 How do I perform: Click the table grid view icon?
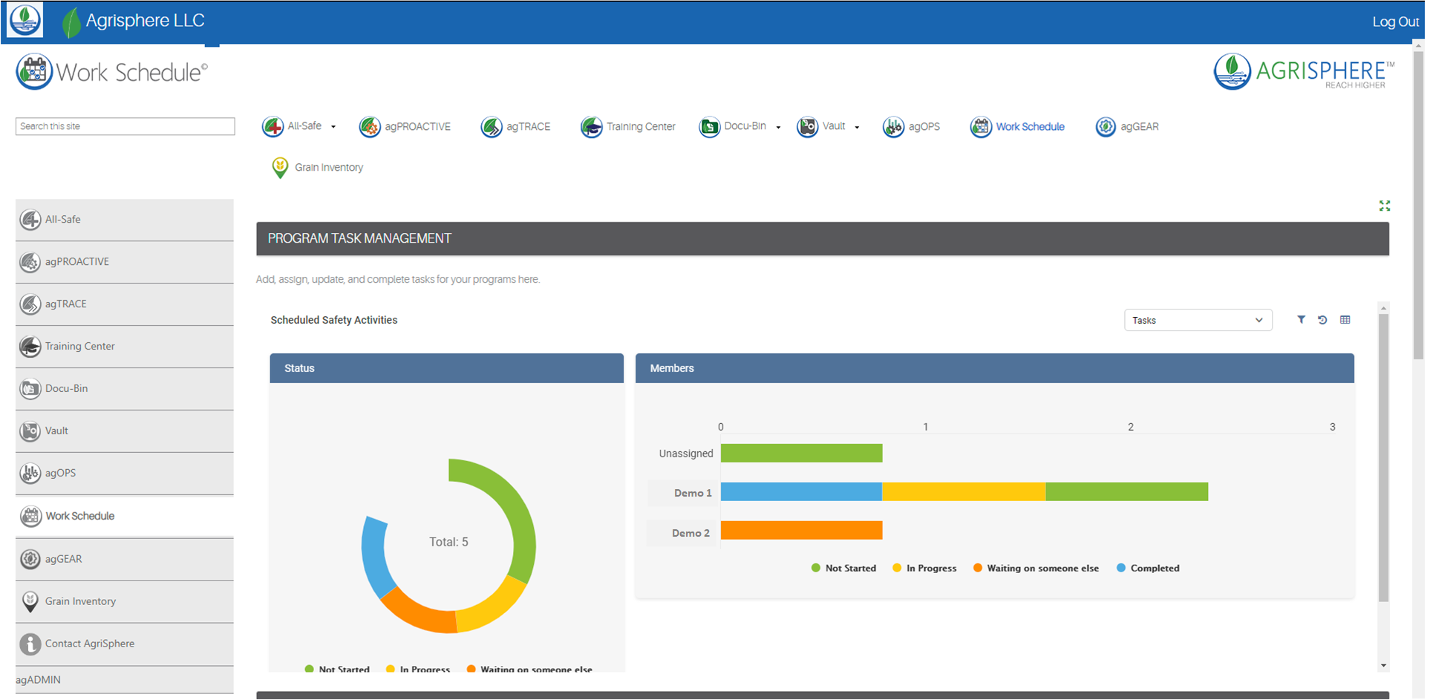pyautogui.click(x=1345, y=320)
